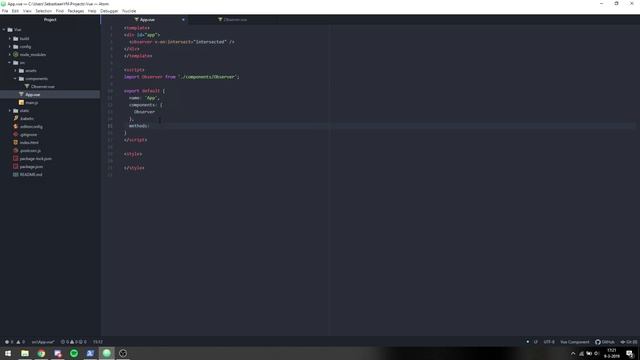Open Observer.vue in the tree
Image resolution: width=640 pixels, height=360 pixels.
[42, 87]
